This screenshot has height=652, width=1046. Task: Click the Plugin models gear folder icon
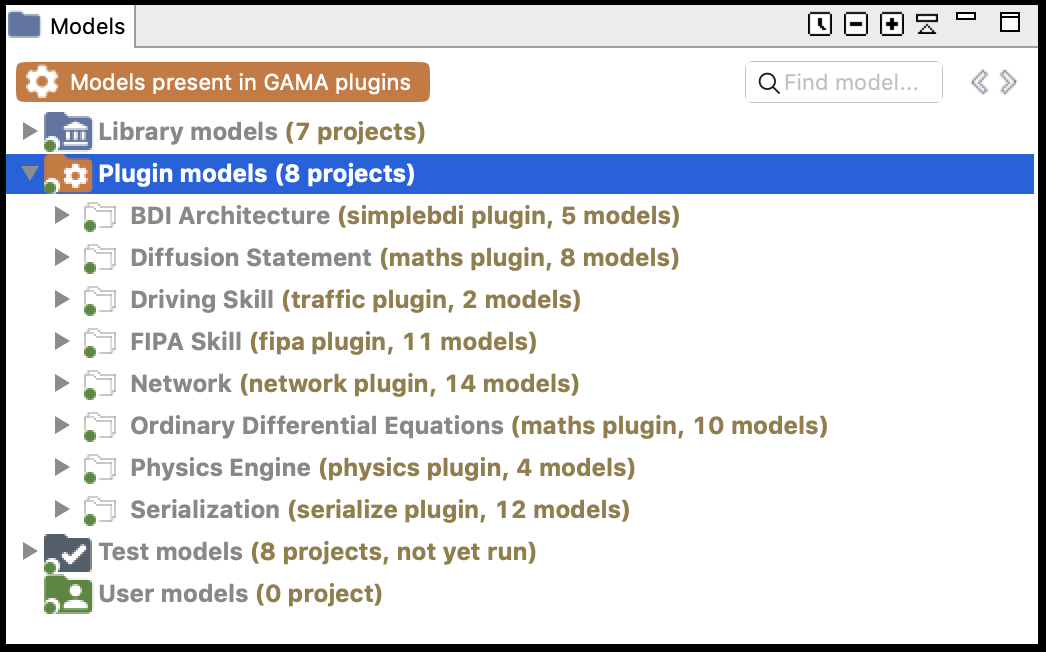[x=70, y=173]
